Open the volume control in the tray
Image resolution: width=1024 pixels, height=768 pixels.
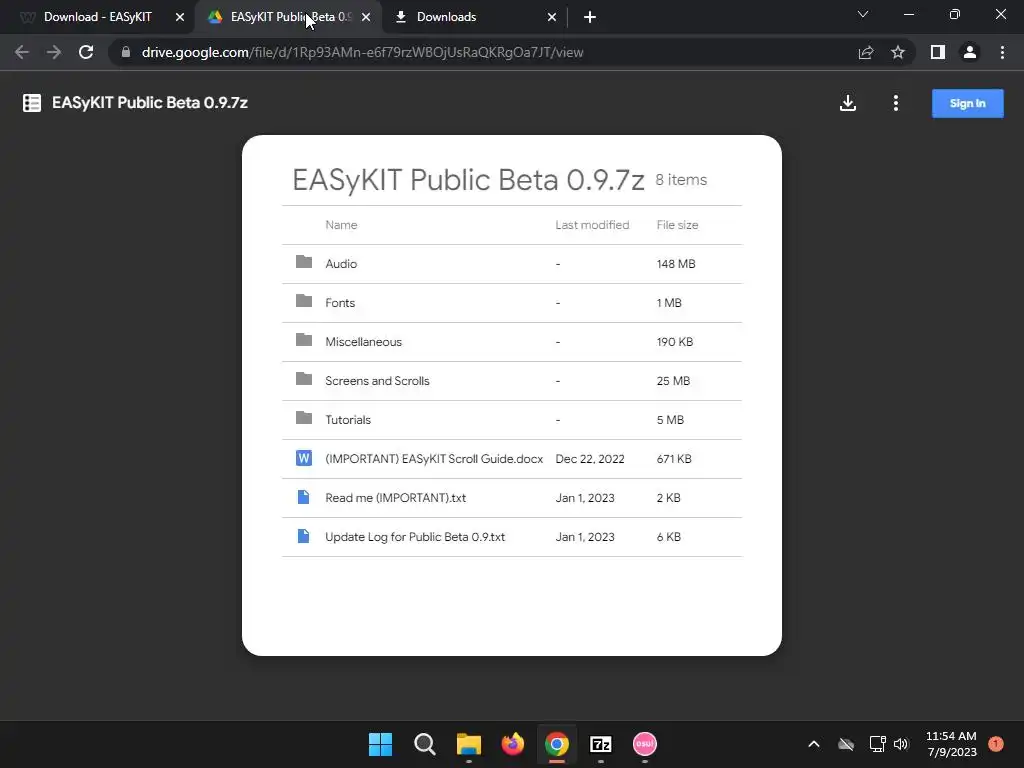901,744
